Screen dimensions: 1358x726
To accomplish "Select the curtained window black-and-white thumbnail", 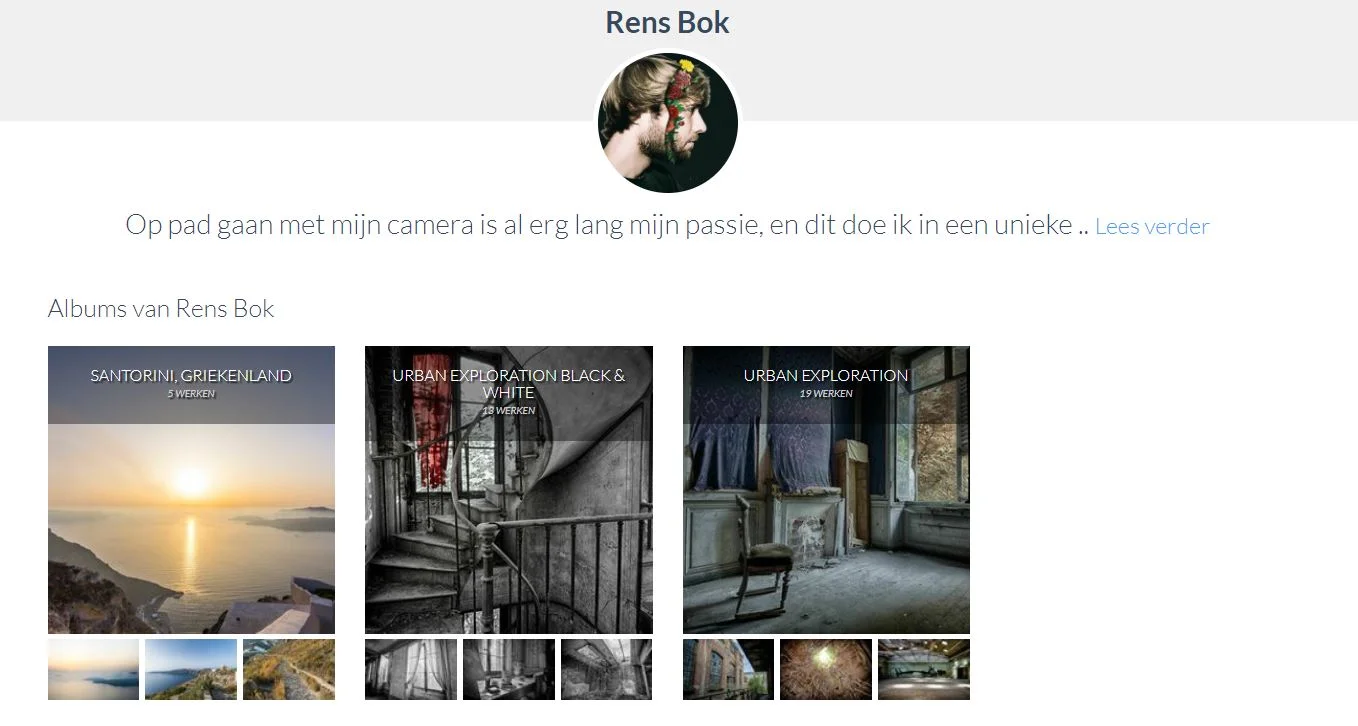I will pos(411,670).
